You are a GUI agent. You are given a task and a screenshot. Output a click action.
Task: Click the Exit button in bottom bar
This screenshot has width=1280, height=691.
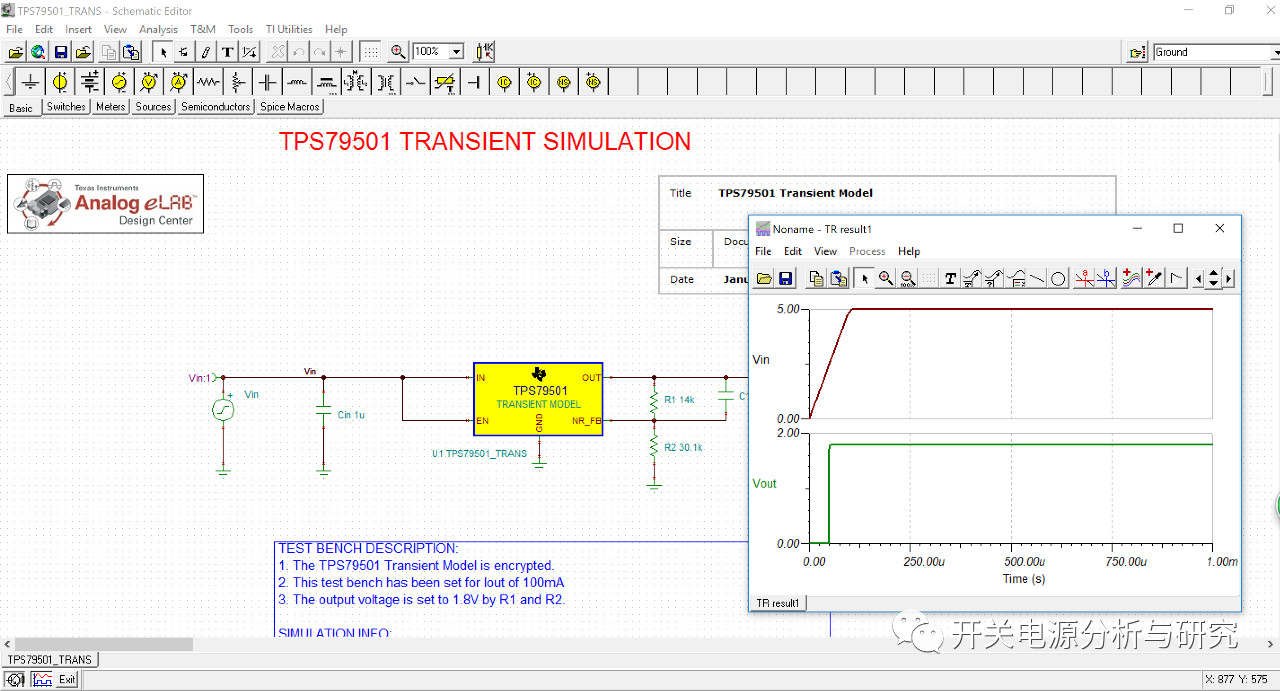(x=67, y=680)
